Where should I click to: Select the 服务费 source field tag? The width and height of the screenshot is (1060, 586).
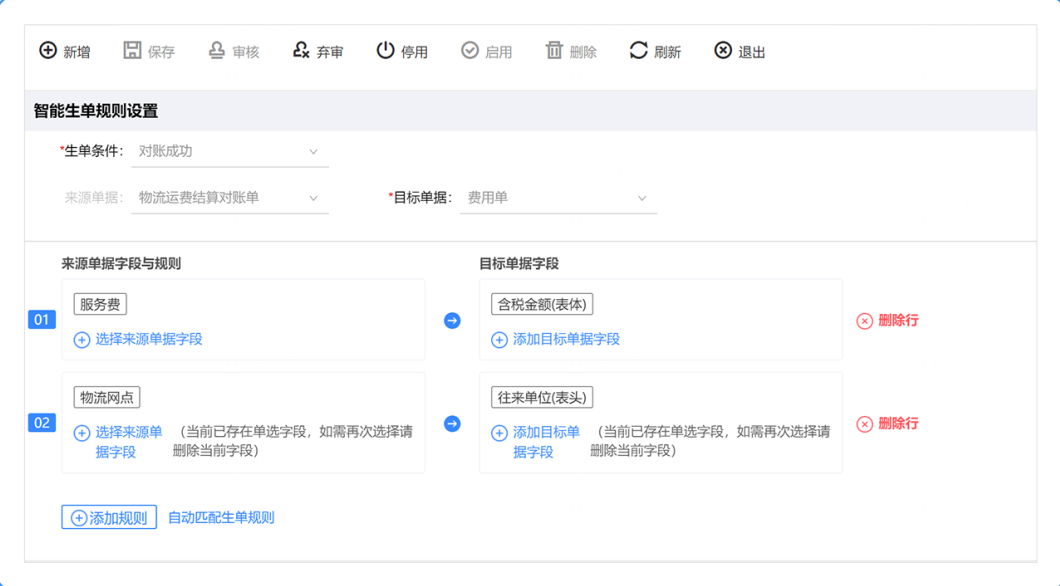coord(100,304)
